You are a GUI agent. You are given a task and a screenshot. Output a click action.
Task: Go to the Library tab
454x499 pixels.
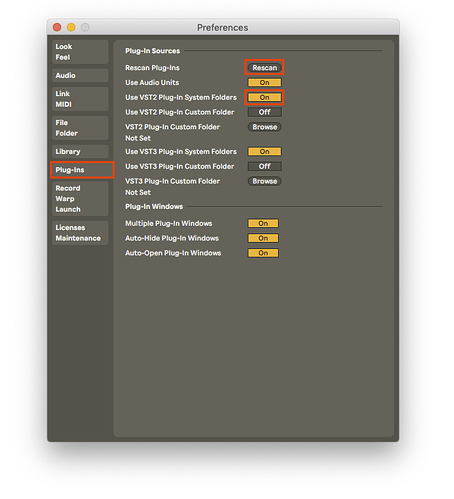[x=80, y=151]
